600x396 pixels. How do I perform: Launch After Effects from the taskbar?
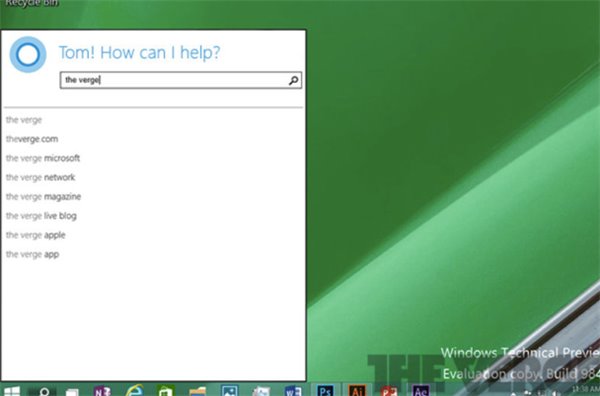click(x=420, y=391)
